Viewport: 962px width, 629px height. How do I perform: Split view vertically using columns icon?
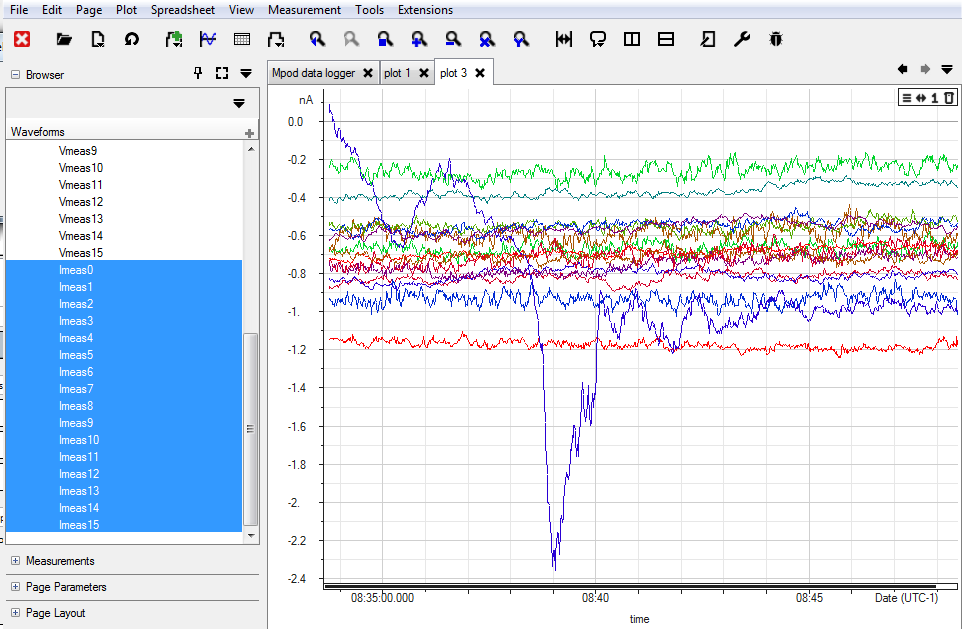point(631,40)
